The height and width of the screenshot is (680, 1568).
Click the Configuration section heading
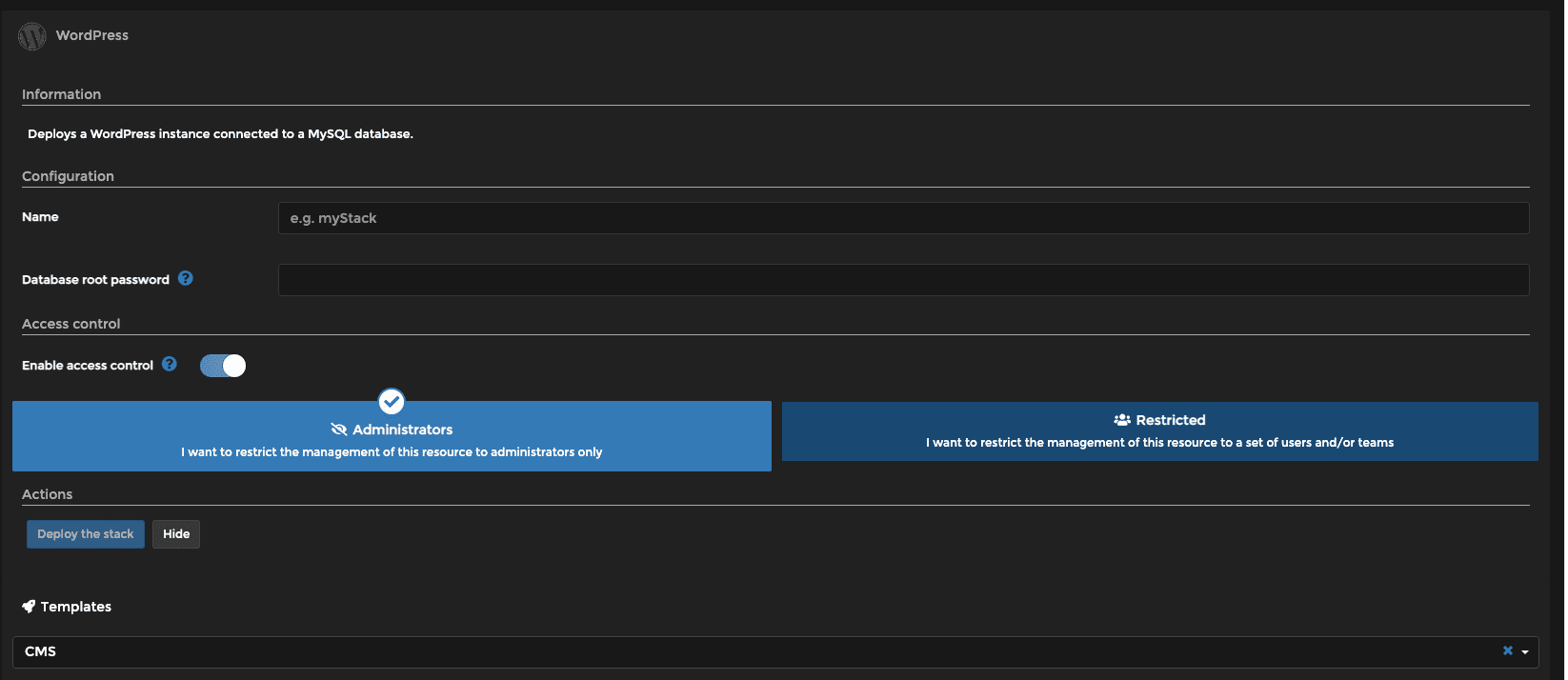click(68, 176)
